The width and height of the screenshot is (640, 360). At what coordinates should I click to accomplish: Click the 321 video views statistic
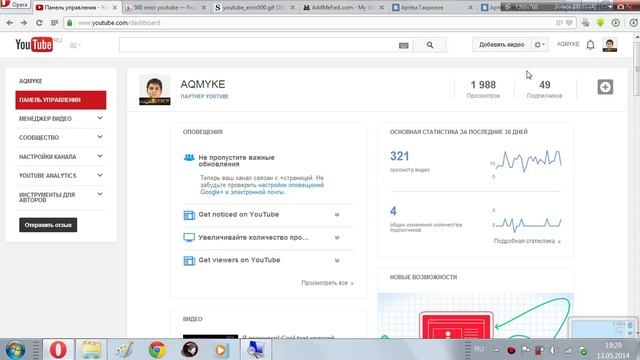coord(400,156)
